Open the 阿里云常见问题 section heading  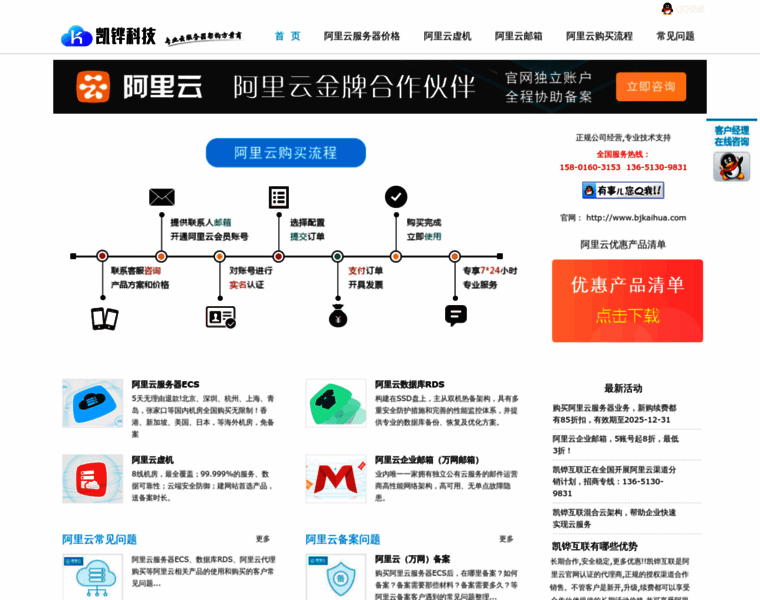pos(99,539)
